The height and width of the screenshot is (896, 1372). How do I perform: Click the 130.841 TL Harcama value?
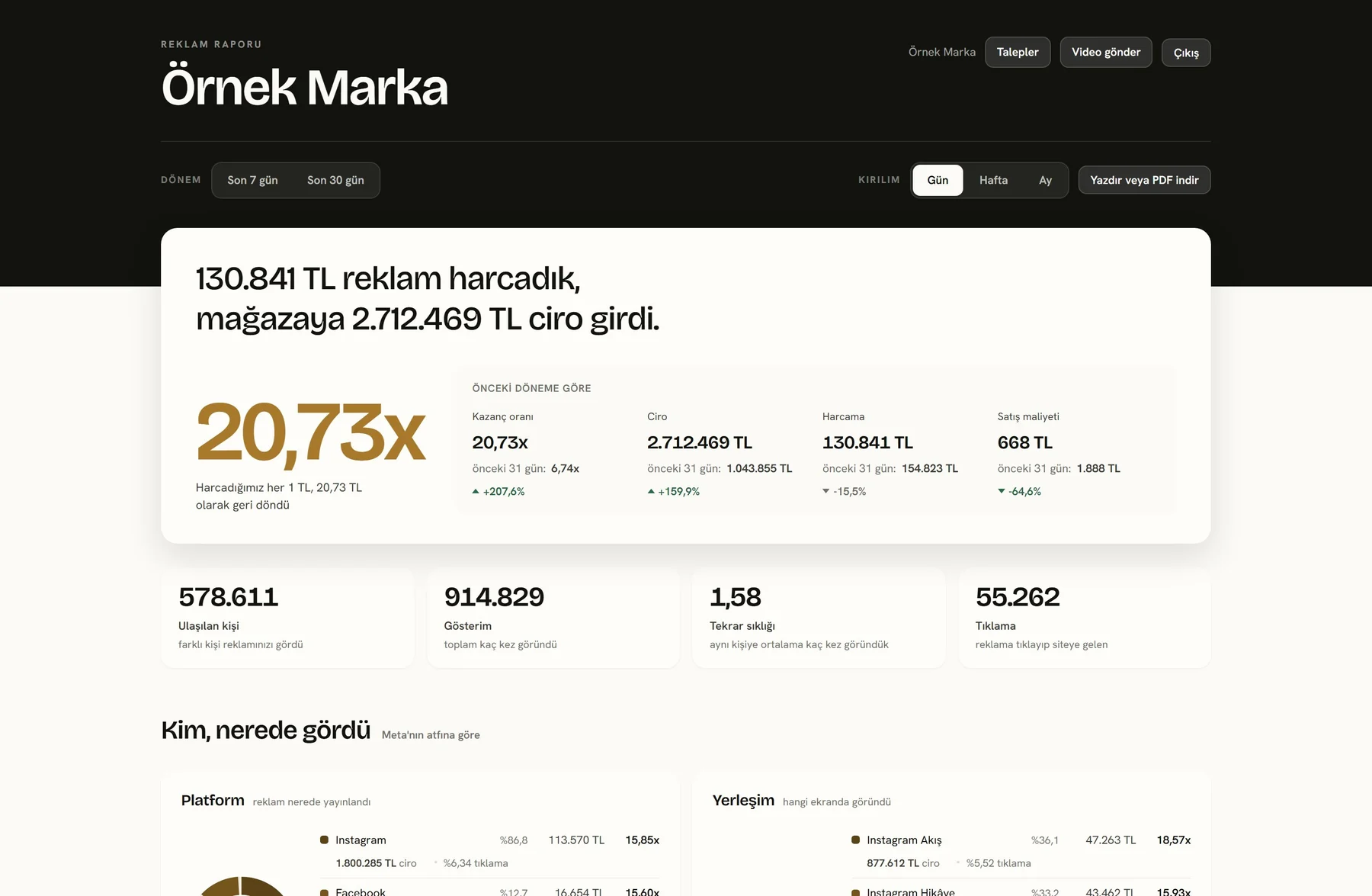(867, 442)
